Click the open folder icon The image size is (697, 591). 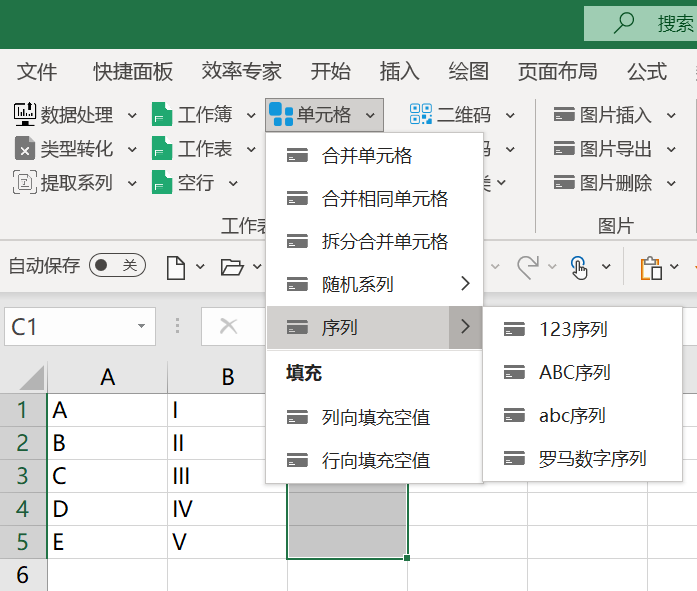pyautogui.click(x=232, y=268)
